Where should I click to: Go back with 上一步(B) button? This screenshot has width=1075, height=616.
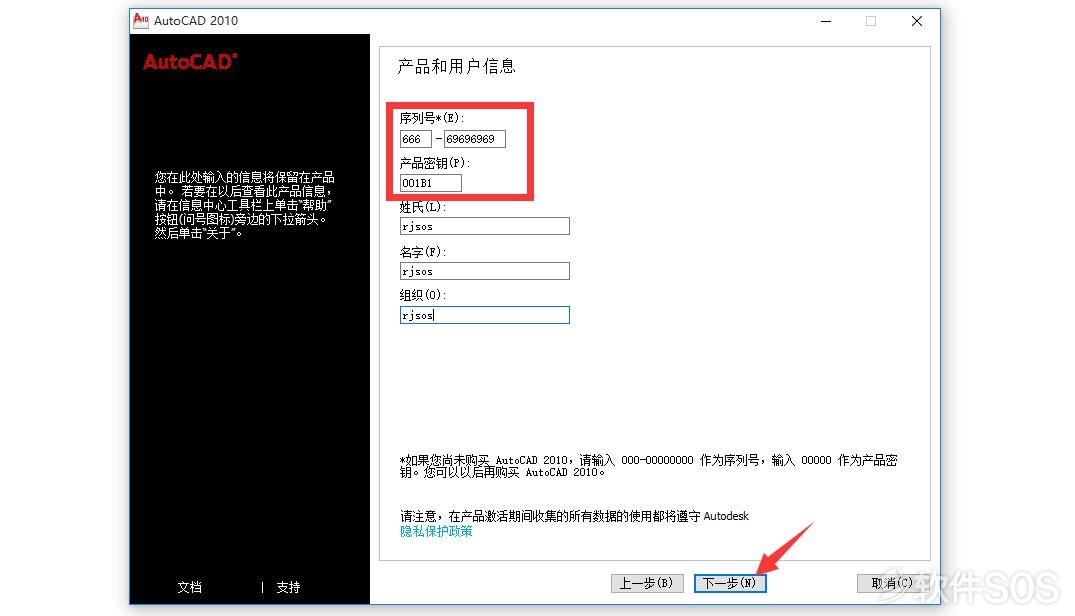click(x=647, y=583)
